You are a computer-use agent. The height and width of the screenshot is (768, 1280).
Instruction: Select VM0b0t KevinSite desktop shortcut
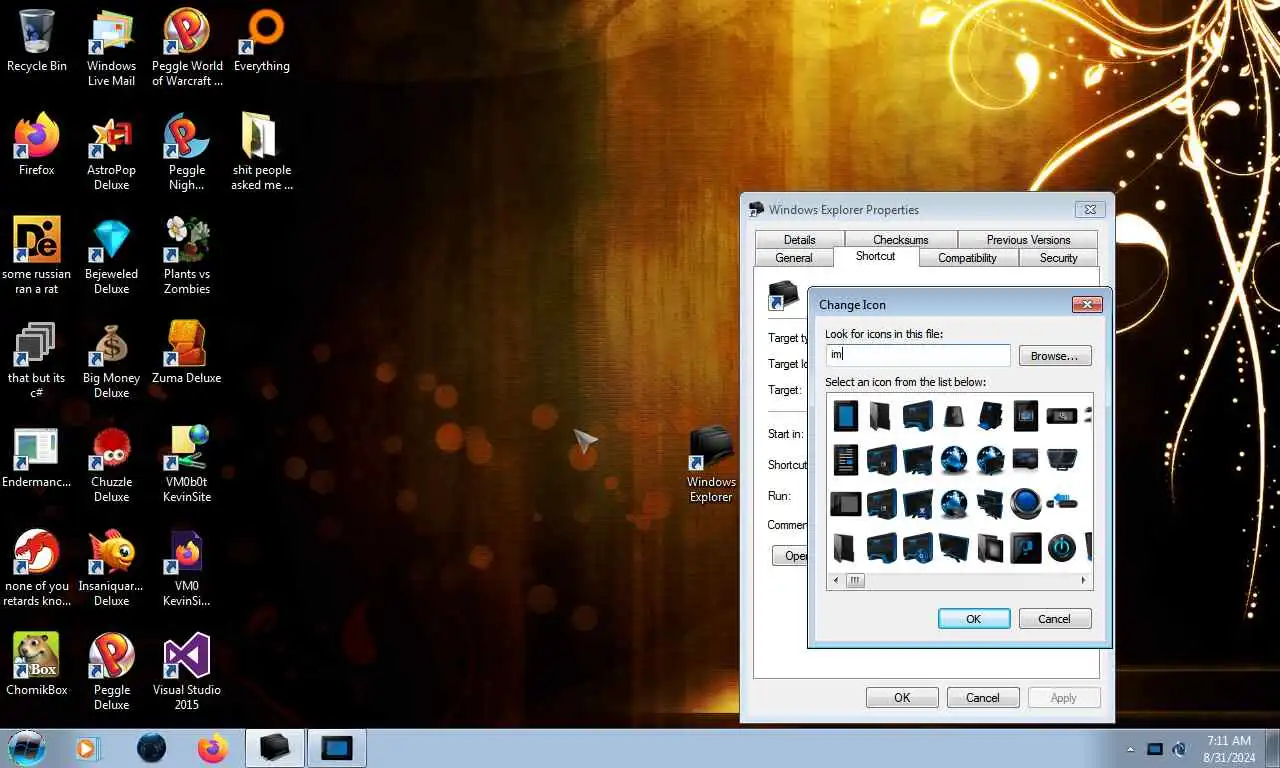coord(187,465)
